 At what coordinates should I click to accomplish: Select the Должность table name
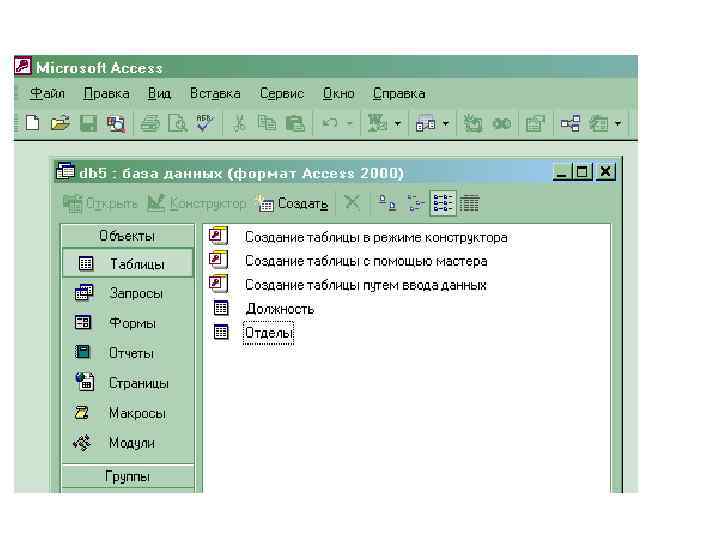[279, 309]
